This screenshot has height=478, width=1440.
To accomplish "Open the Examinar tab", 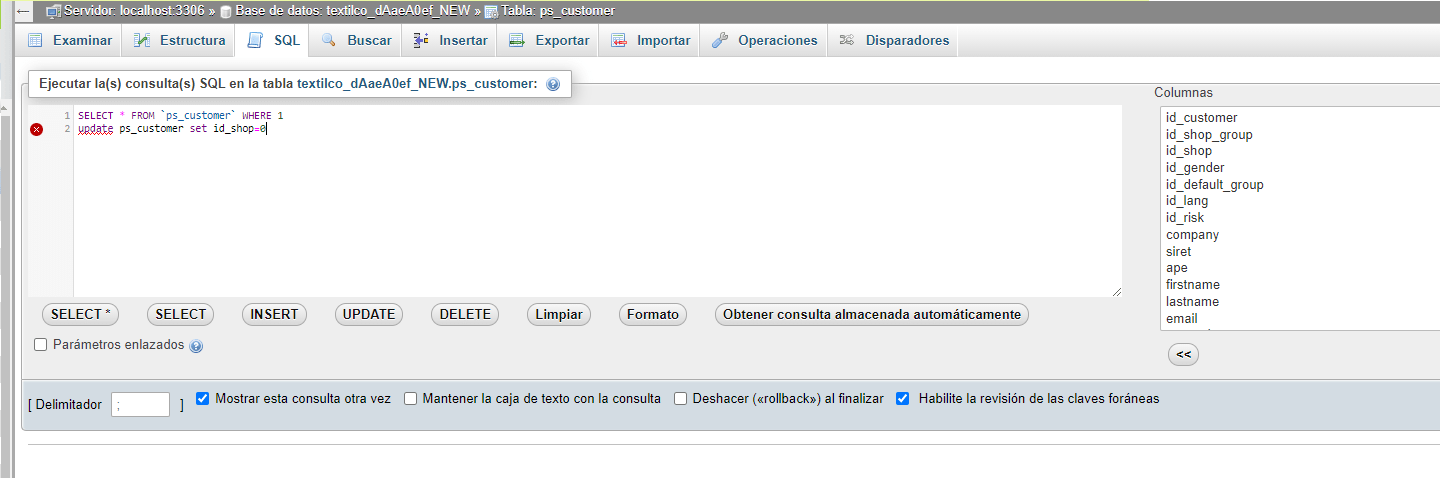I will (70, 40).
